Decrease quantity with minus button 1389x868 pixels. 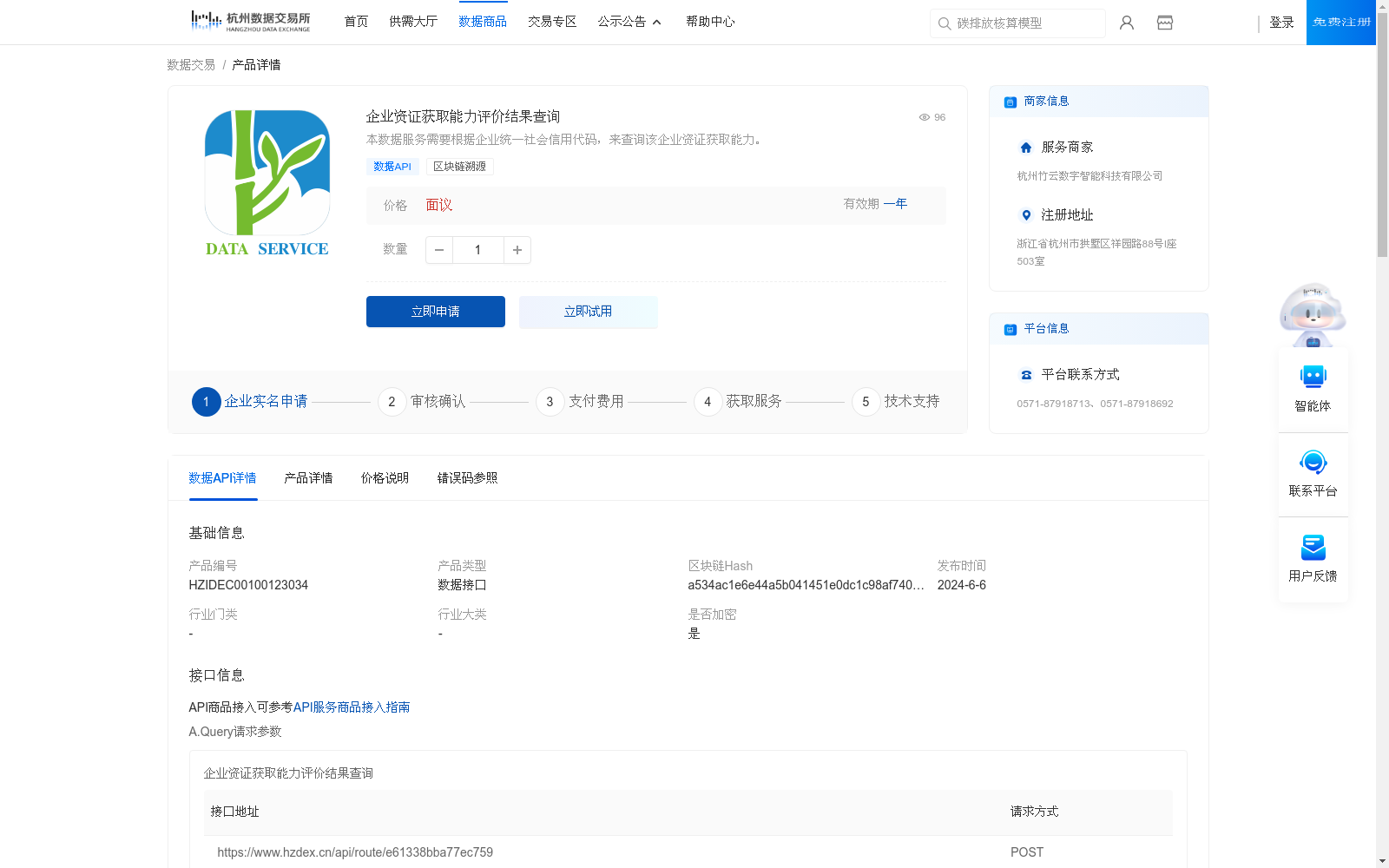[439, 250]
